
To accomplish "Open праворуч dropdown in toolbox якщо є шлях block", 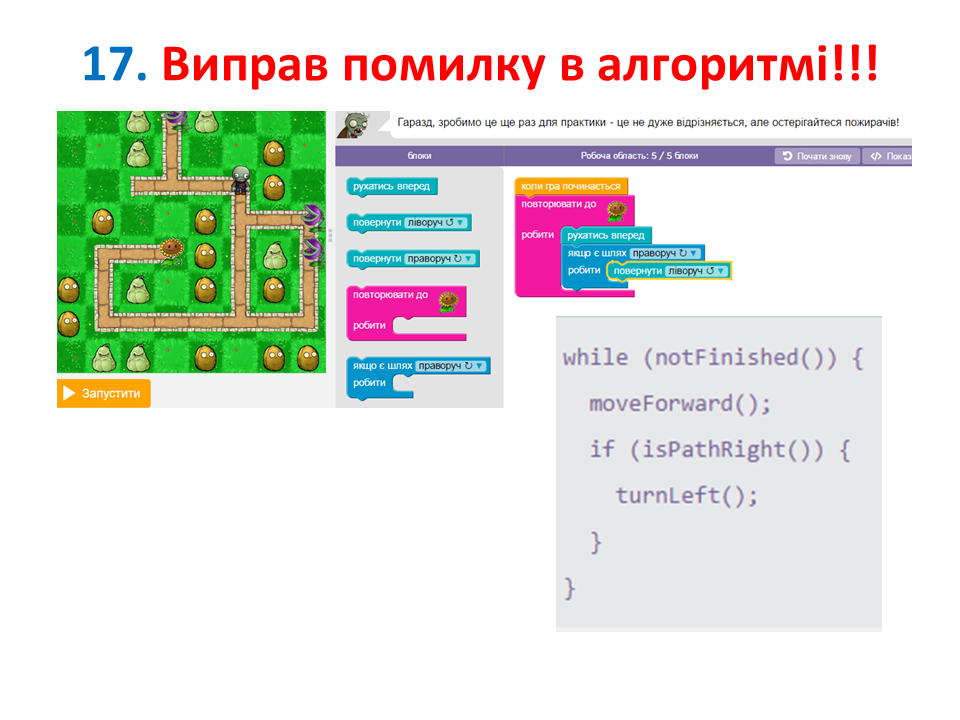I will (451, 366).
